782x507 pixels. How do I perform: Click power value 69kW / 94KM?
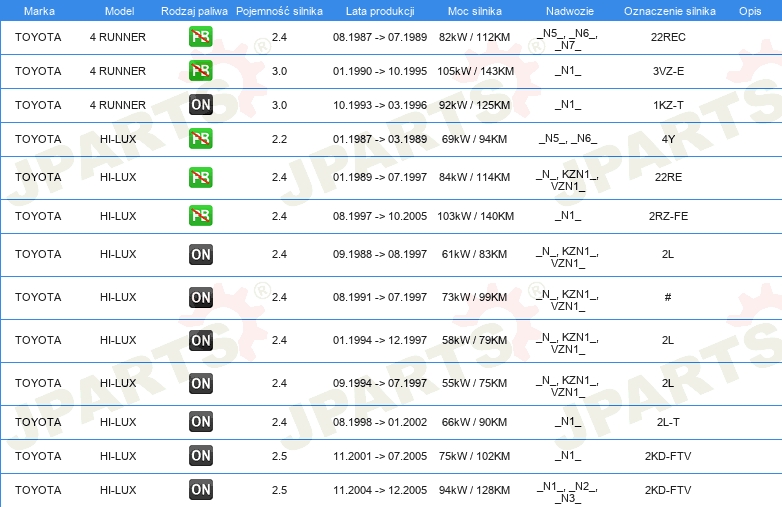click(474, 139)
